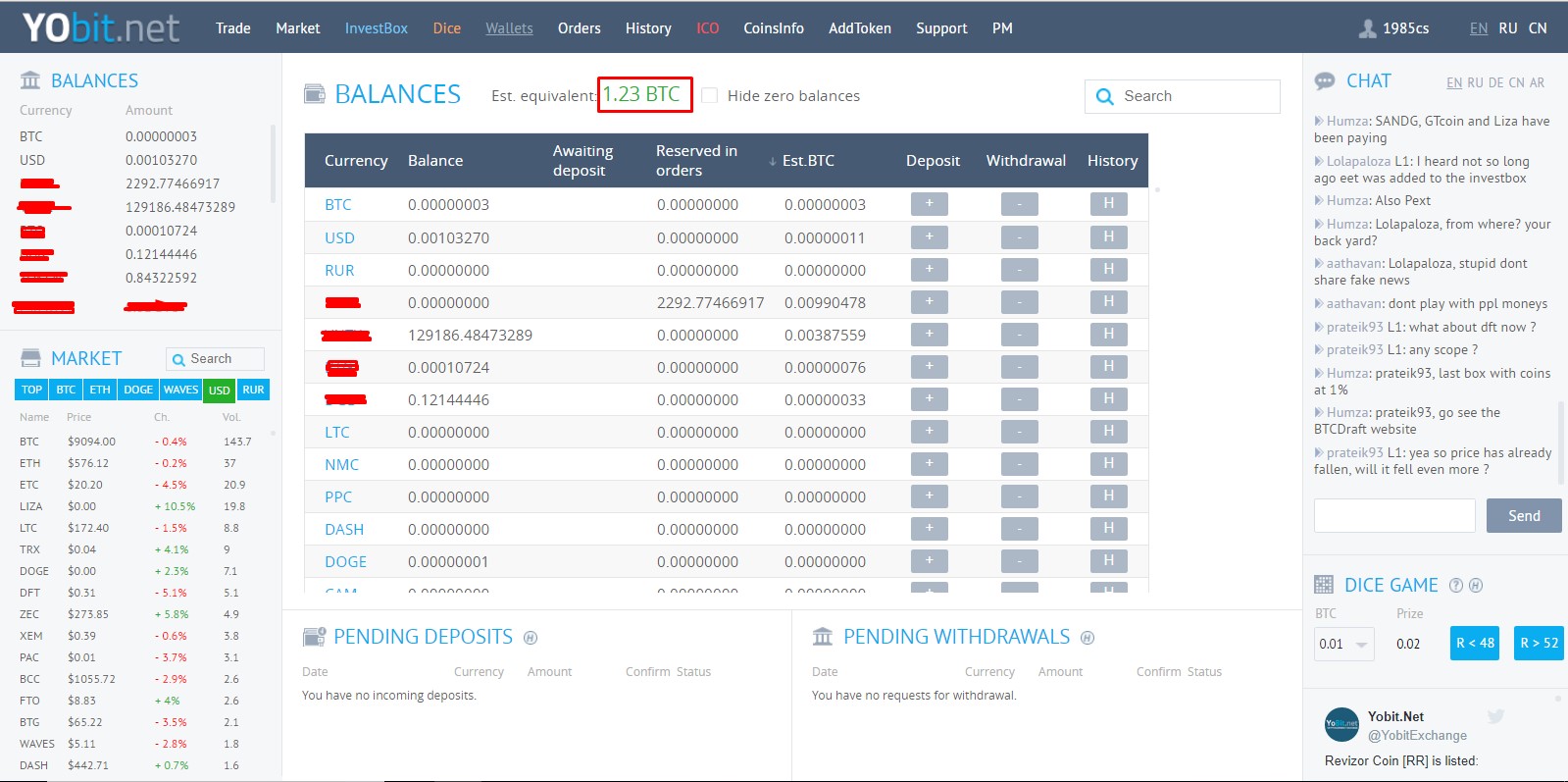
Task: Tick the Hide zero balances checkbox
Action: pyautogui.click(x=710, y=95)
